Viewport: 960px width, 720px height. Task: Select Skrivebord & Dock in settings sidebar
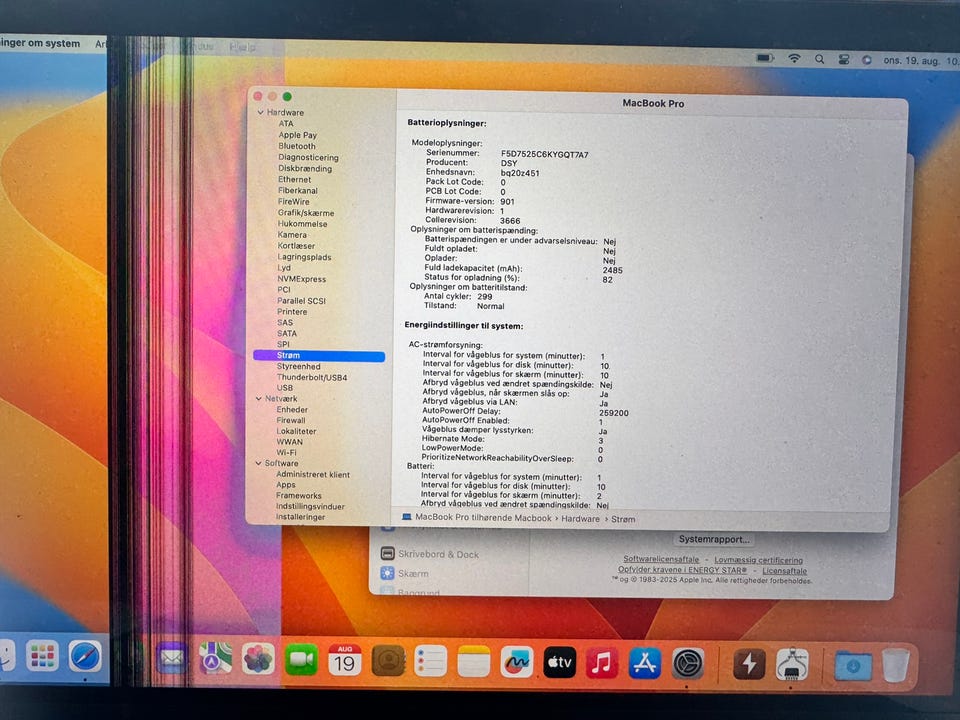pos(430,554)
